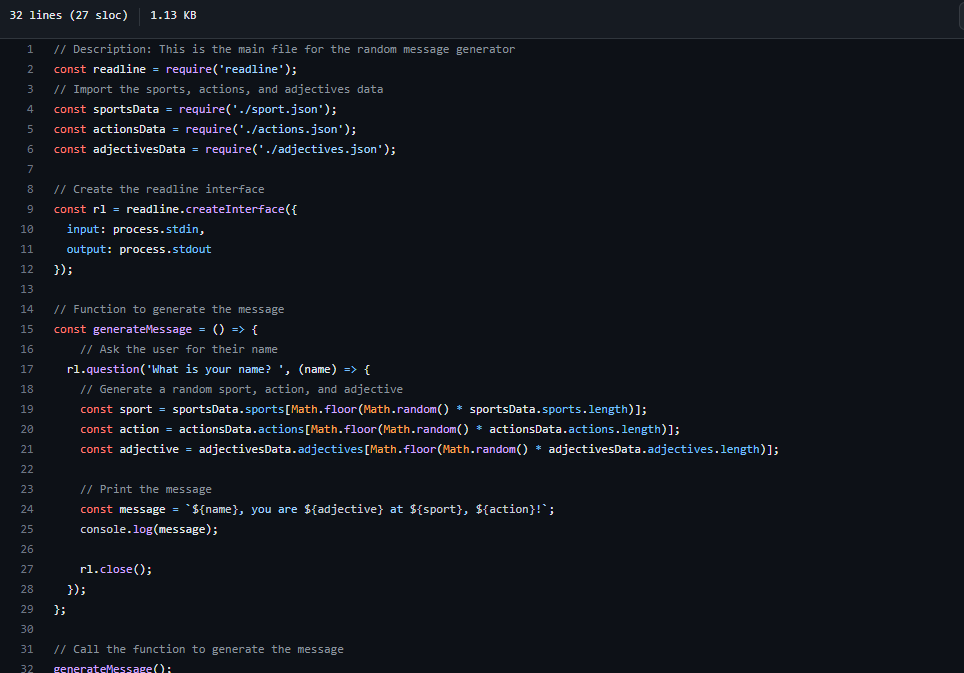Select line number 21 in the gutter
Image resolution: width=964 pixels, height=673 pixels.
[27, 449]
